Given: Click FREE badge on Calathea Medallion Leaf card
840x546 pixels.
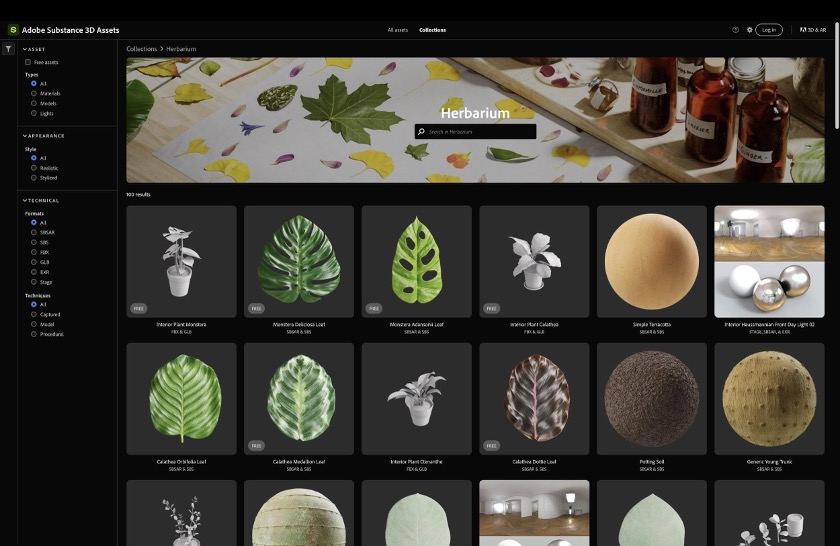Looking at the screenshot, I should pos(256,445).
